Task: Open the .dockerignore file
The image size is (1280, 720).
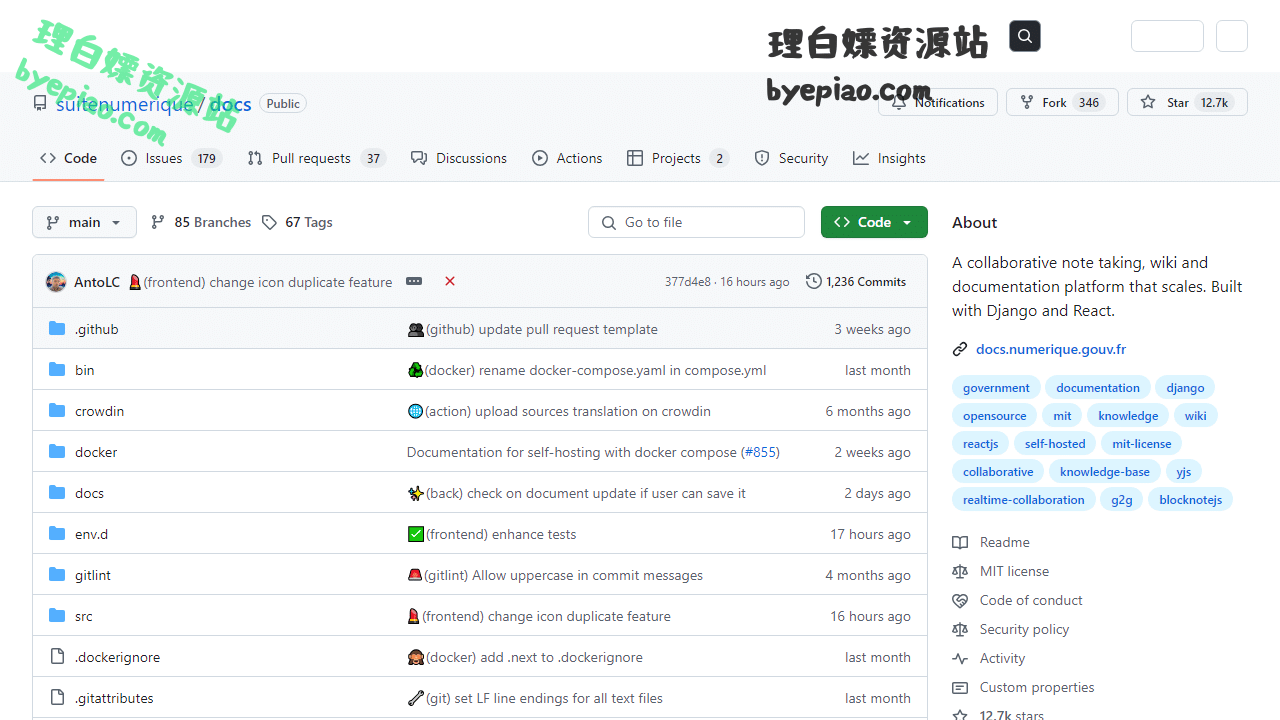Action: (x=117, y=657)
